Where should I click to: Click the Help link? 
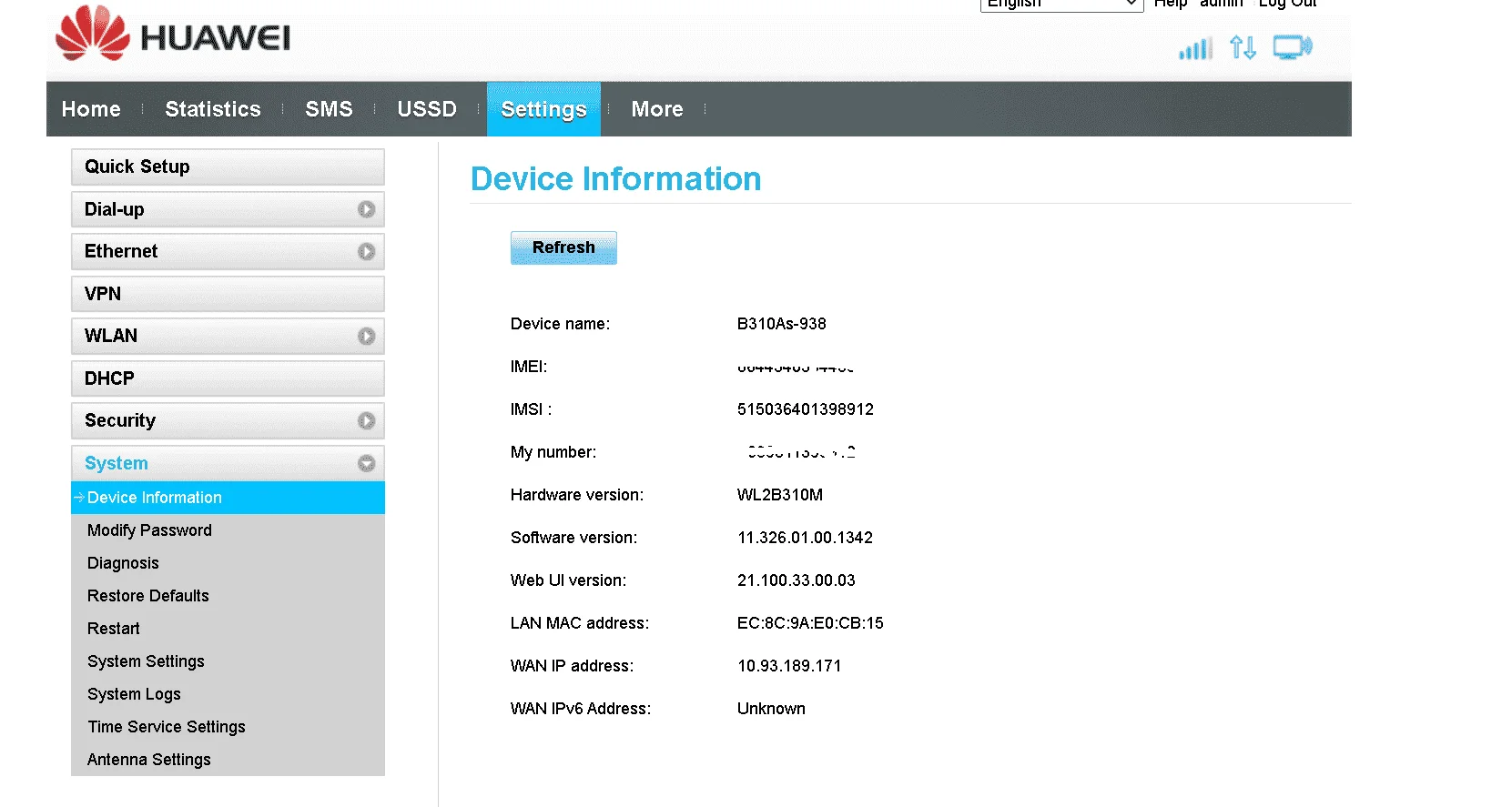tap(1171, 4)
